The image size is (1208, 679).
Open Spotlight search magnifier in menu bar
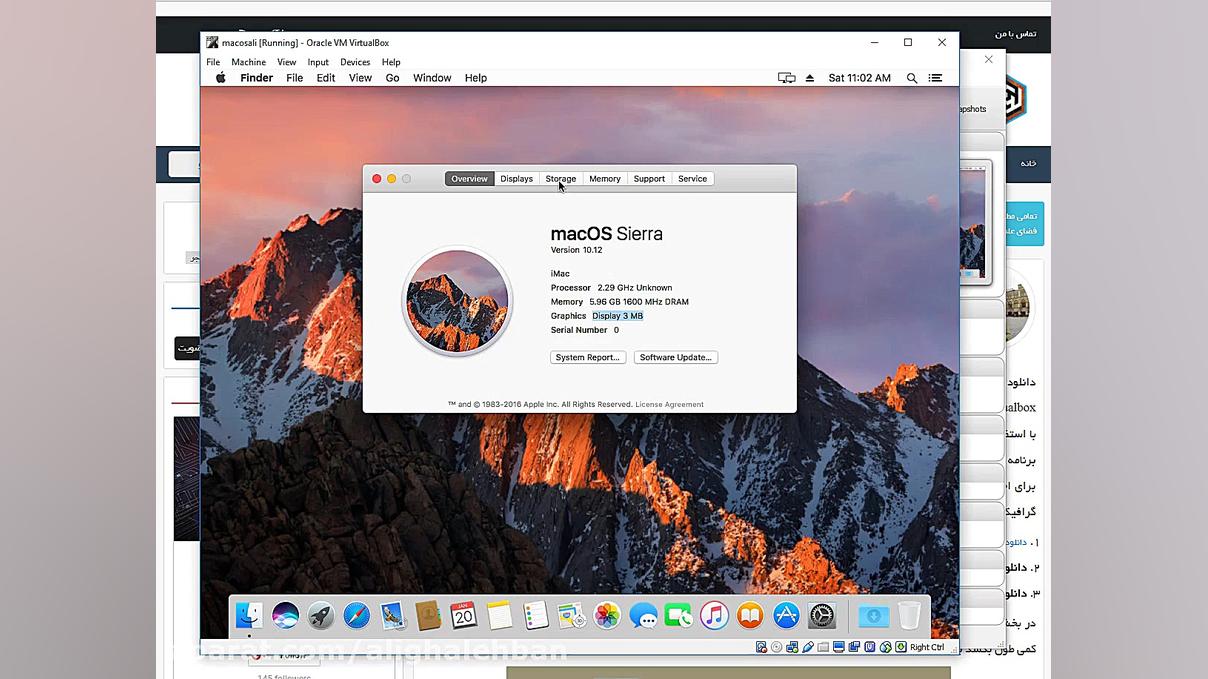[x=912, y=78]
